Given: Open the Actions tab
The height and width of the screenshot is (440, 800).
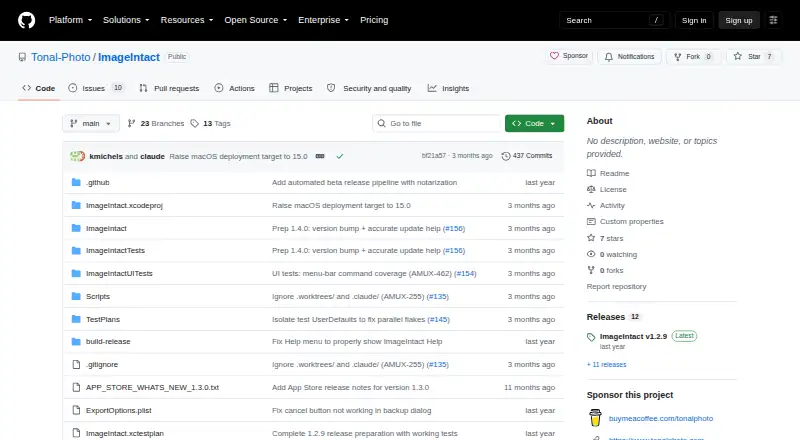Looking at the screenshot, I should (x=234, y=88).
